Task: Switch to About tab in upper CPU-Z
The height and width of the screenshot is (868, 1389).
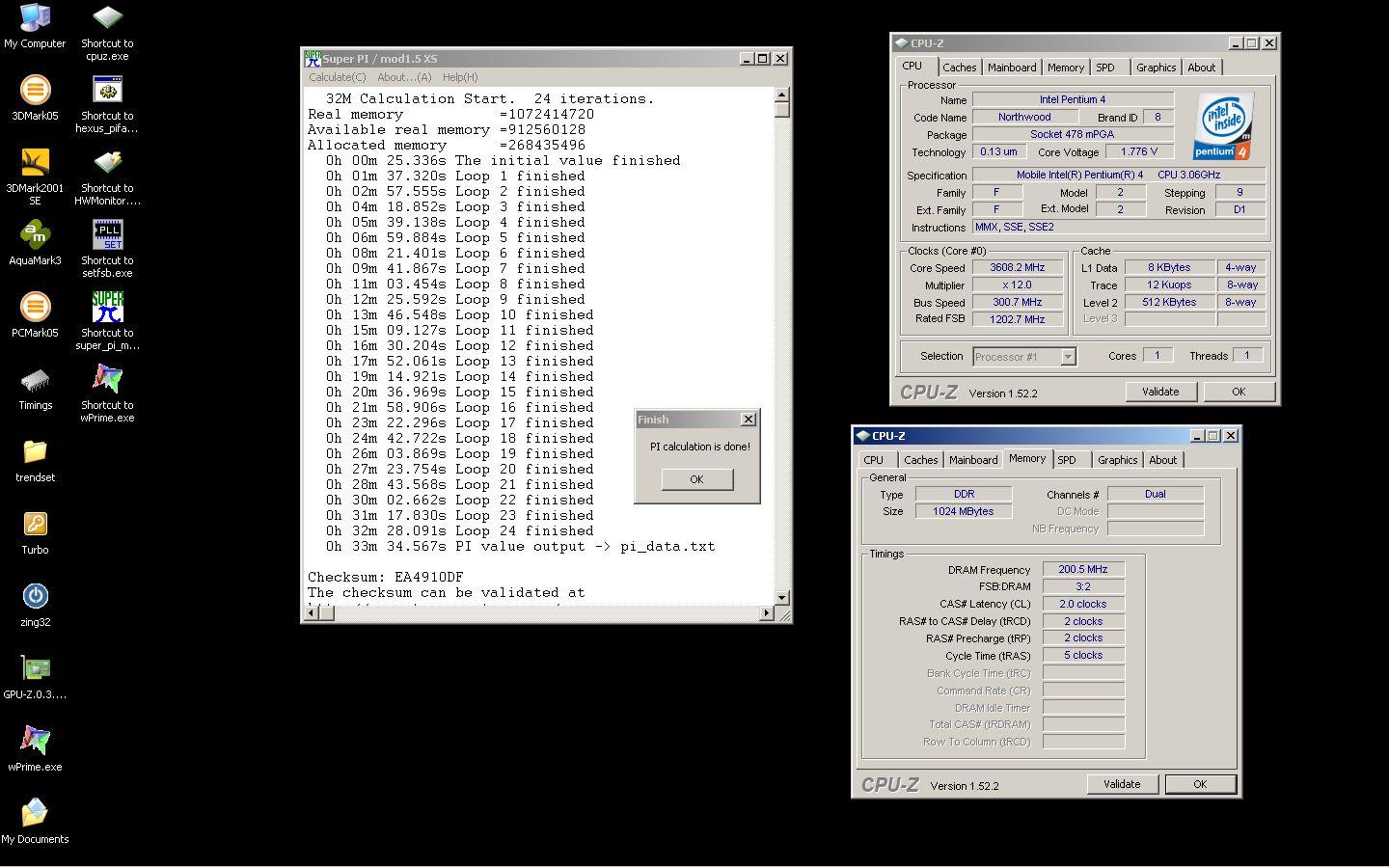Action: tap(1201, 68)
